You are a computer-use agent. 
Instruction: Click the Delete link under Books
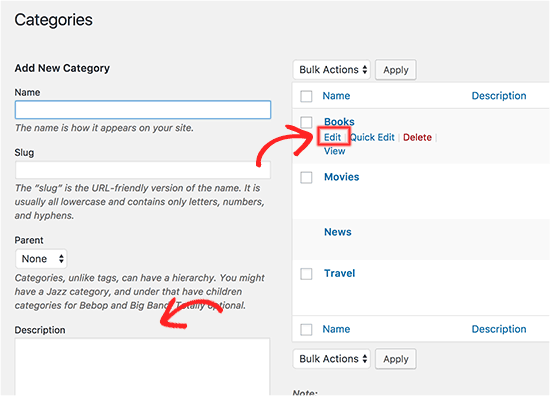pos(417,137)
